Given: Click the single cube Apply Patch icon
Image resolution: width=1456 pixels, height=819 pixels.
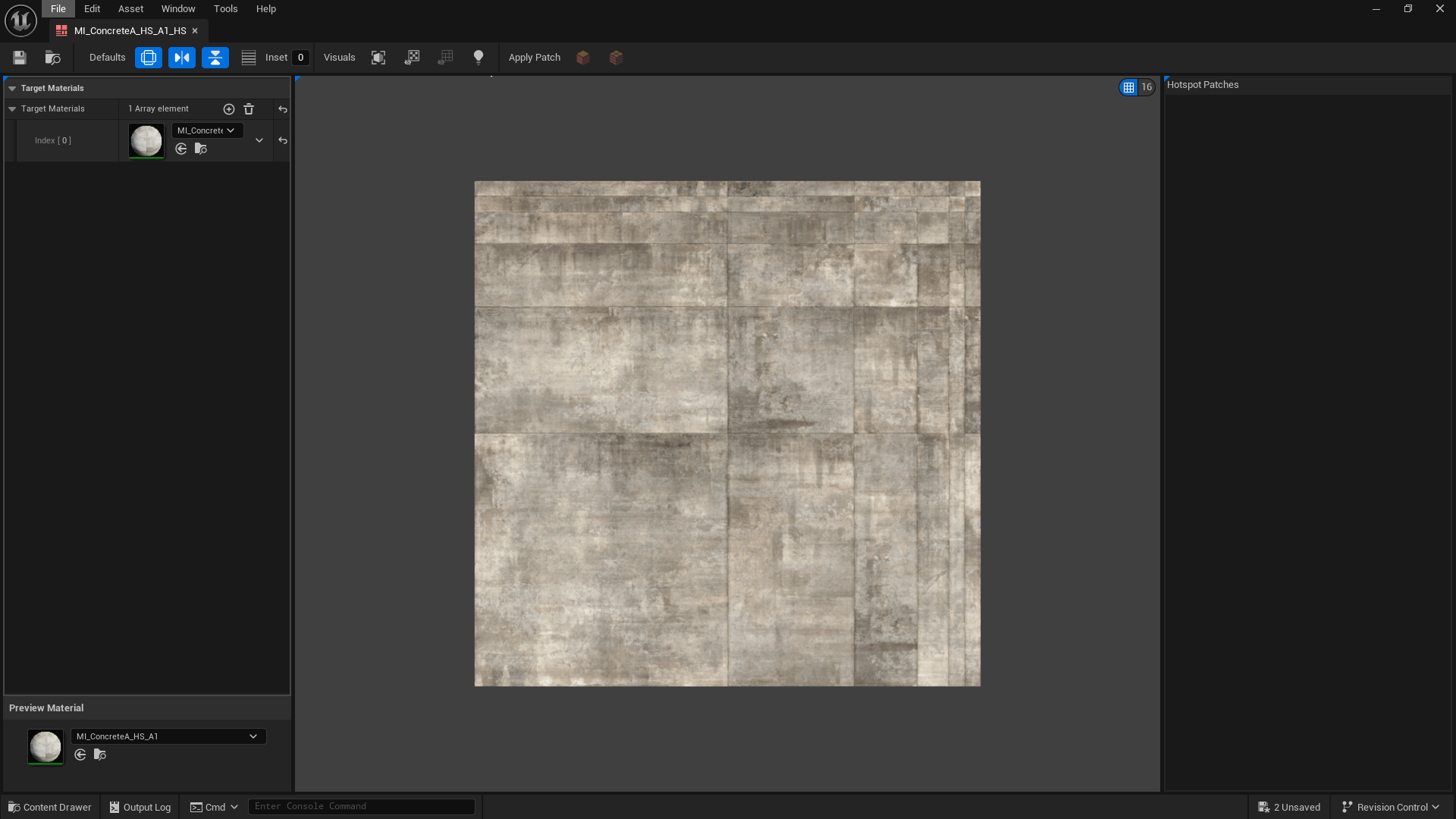Looking at the screenshot, I should (x=583, y=58).
